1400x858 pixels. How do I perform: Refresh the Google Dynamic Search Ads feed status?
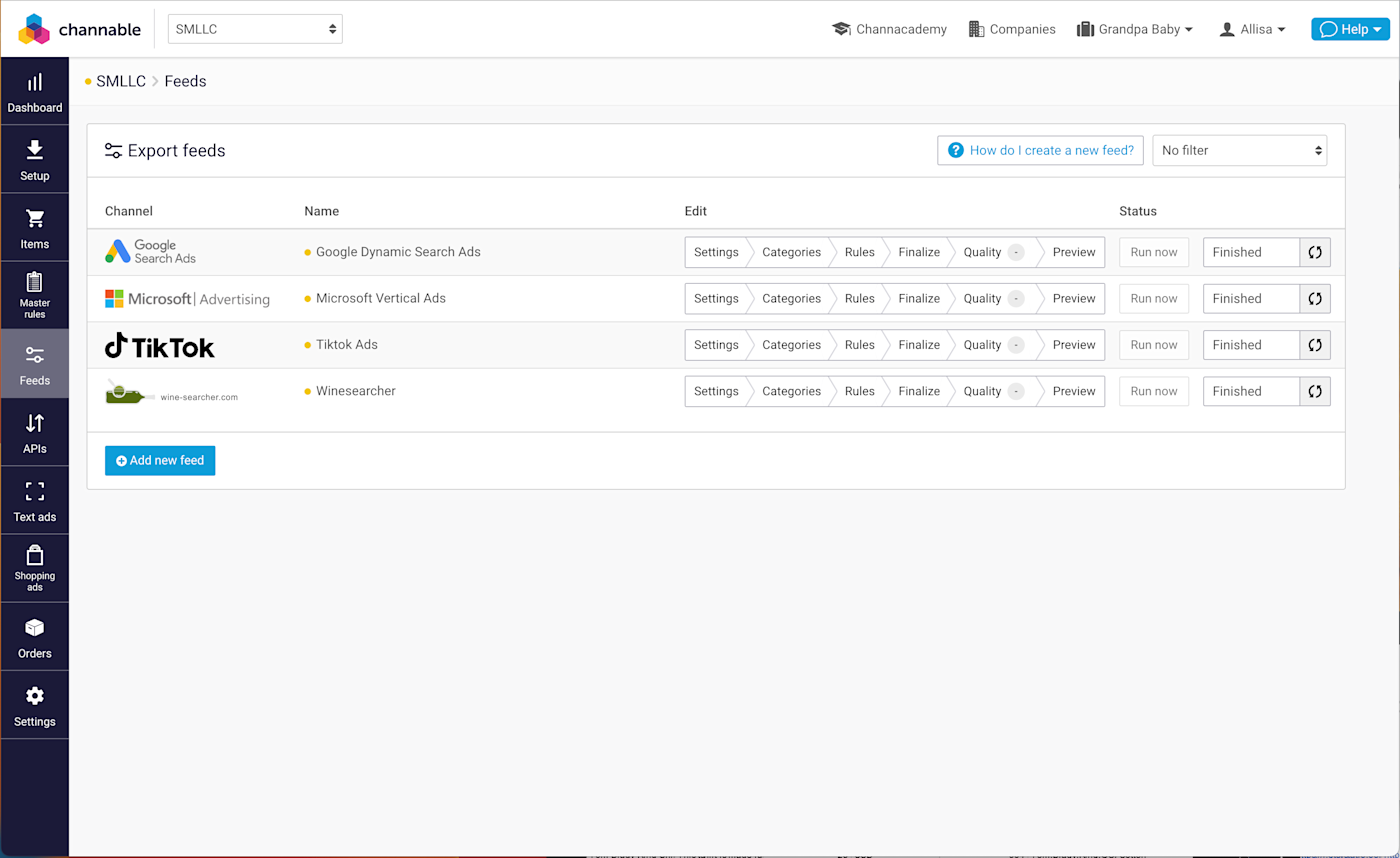pyautogui.click(x=1315, y=252)
